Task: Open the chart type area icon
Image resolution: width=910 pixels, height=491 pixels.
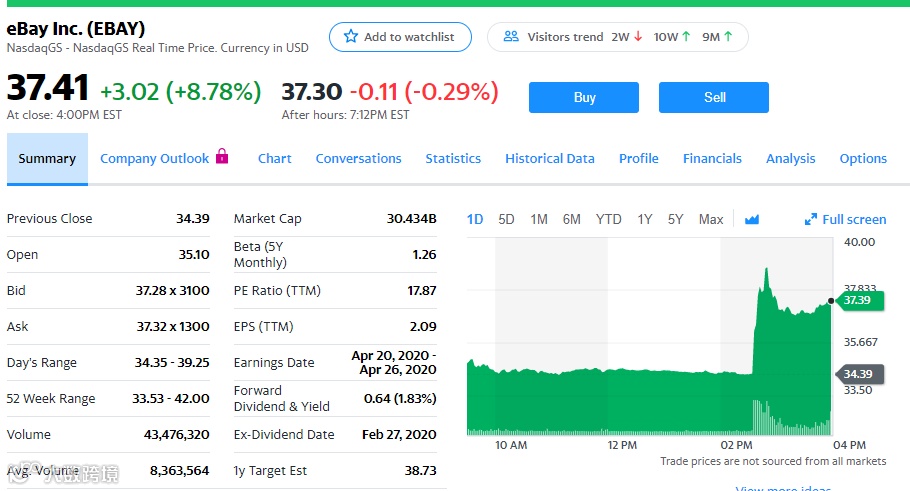Action: point(752,219)
